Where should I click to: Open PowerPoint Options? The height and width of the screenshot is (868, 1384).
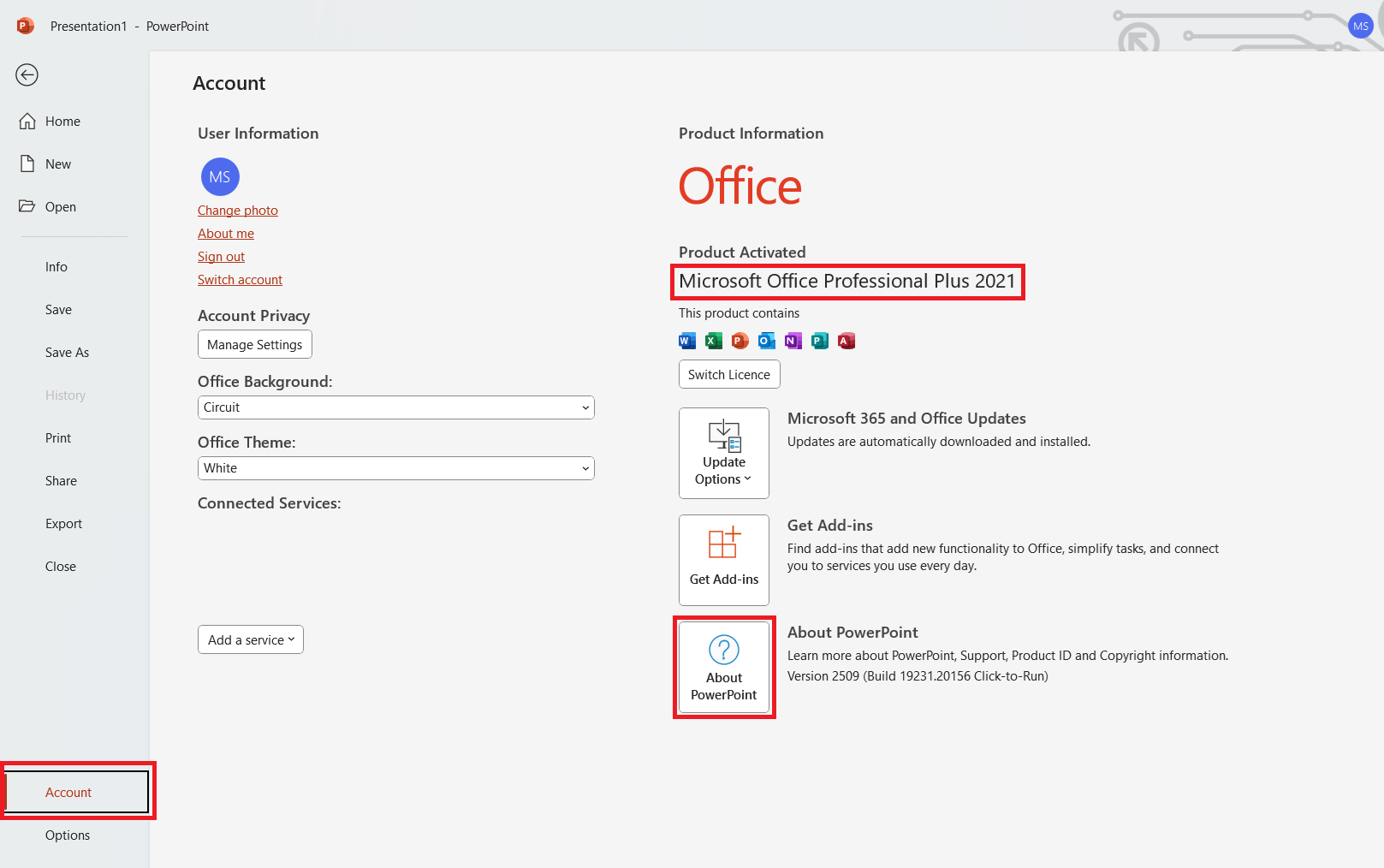point(67,835)
